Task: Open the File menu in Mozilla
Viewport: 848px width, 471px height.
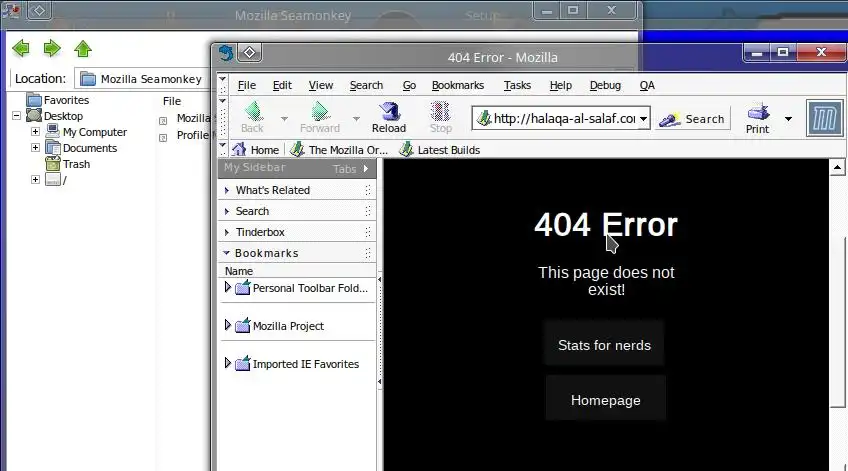Action: [x=247, y=85]
